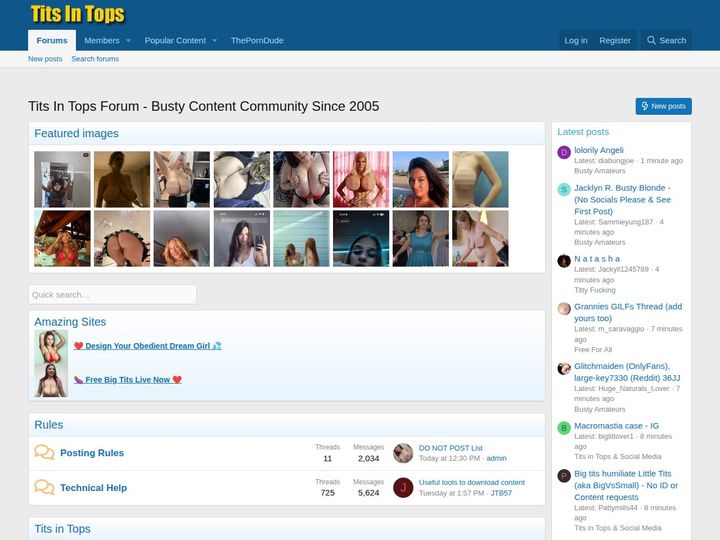Click the avatar next to the N a t a s h a thread
Image resolution: width=720 pixels, height=540 pixels.
tap(564, 261)
